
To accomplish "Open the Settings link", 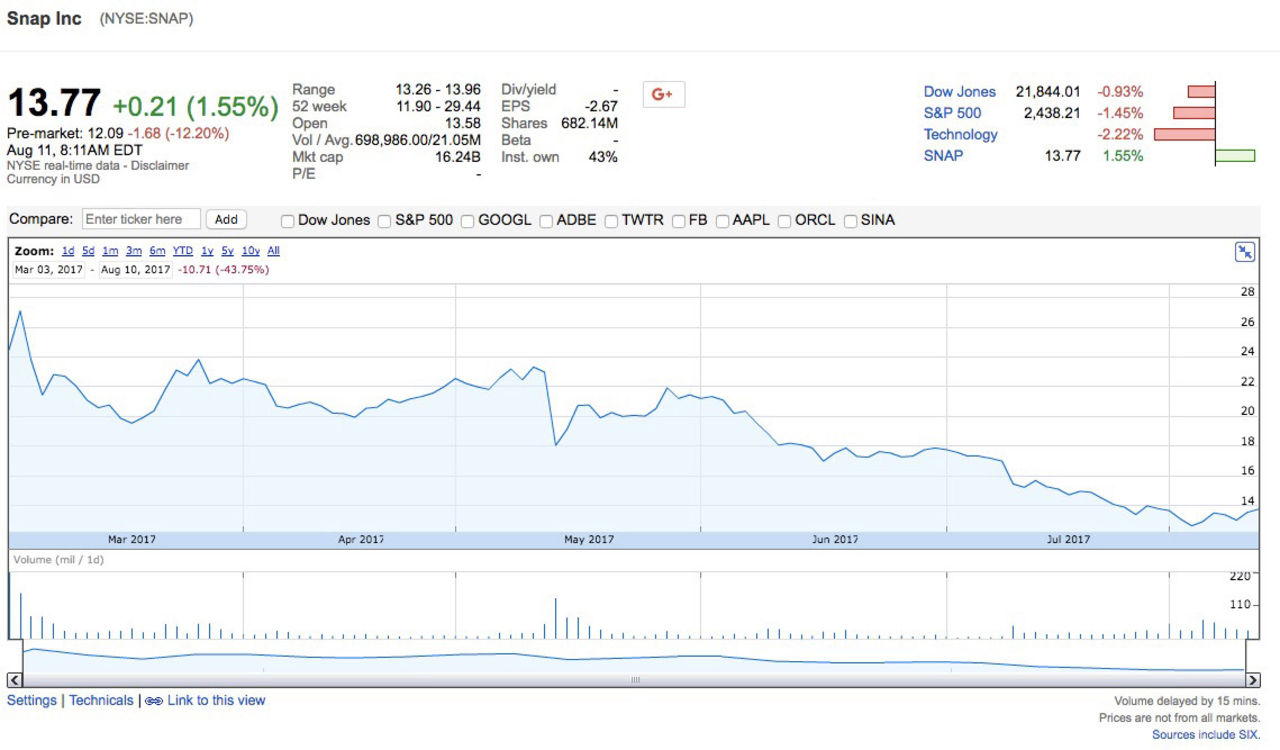I will [32, 701].
